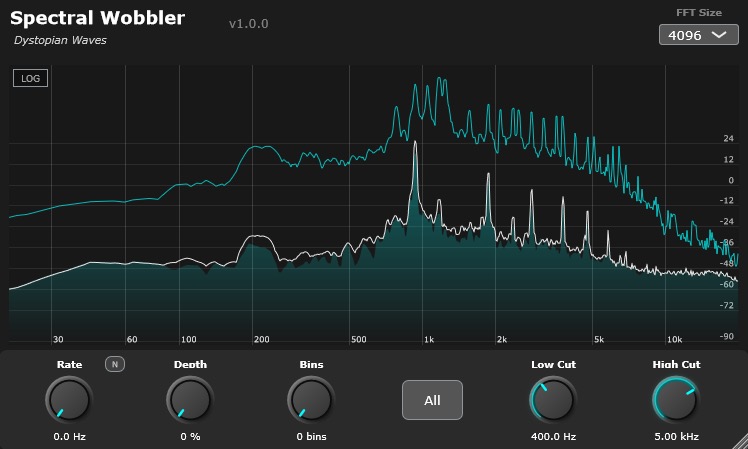This screenshot has width=748, height=449.
Task: Click the 400.0 Hz low cut value
Action: (553, 436)
